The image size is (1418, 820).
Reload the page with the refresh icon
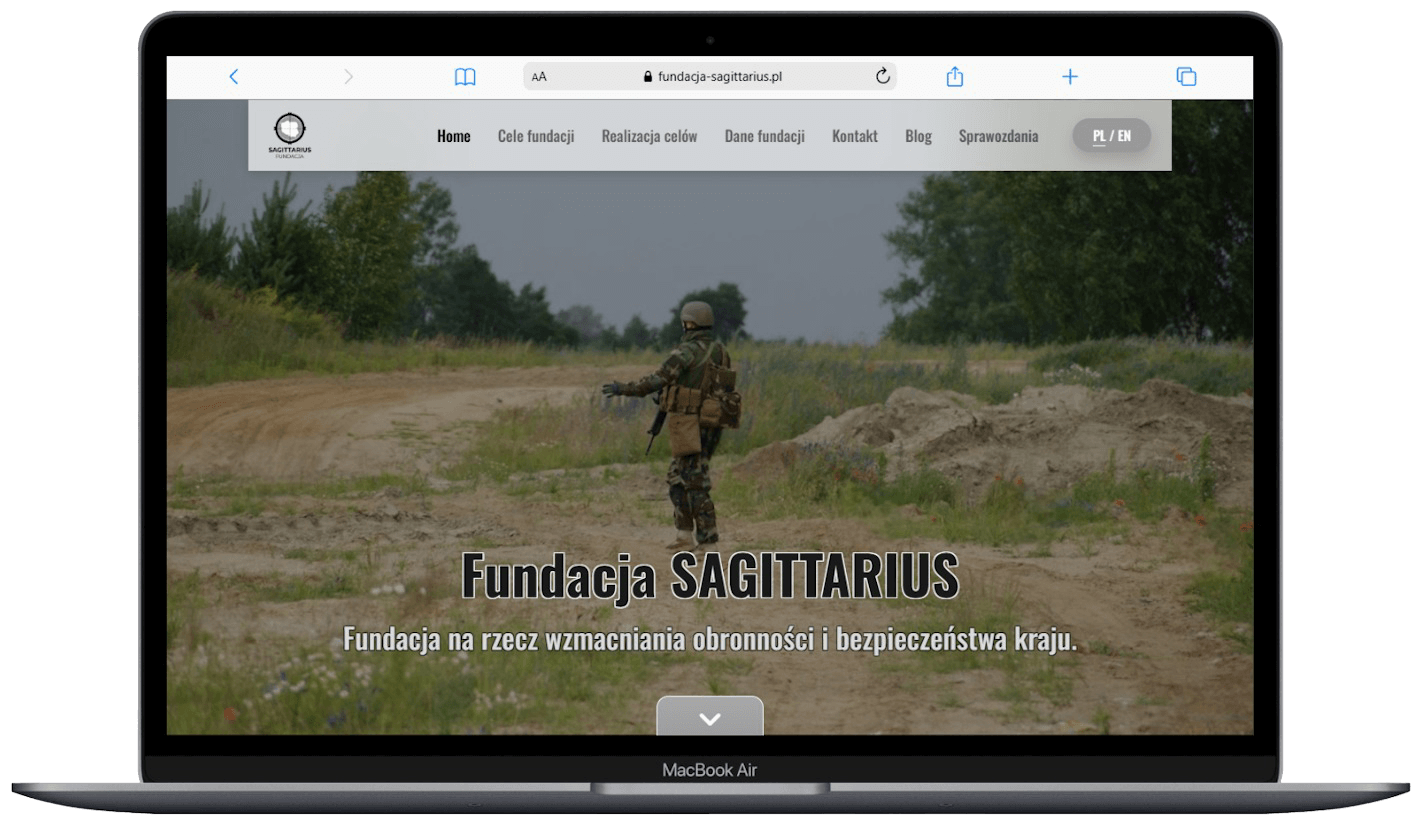point(882,77)
